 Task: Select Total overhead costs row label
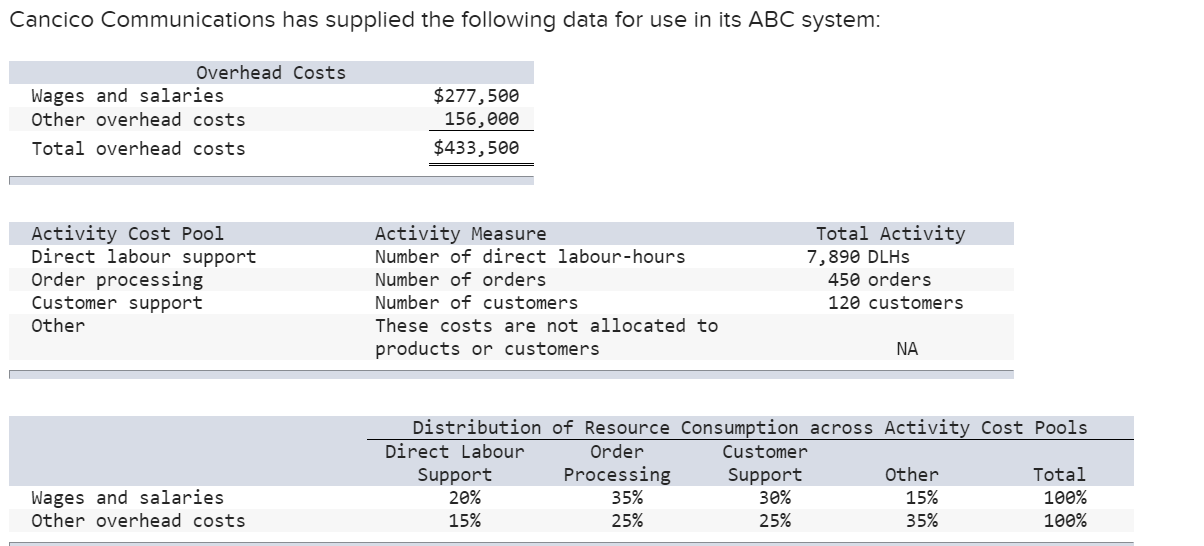(138, 149)
